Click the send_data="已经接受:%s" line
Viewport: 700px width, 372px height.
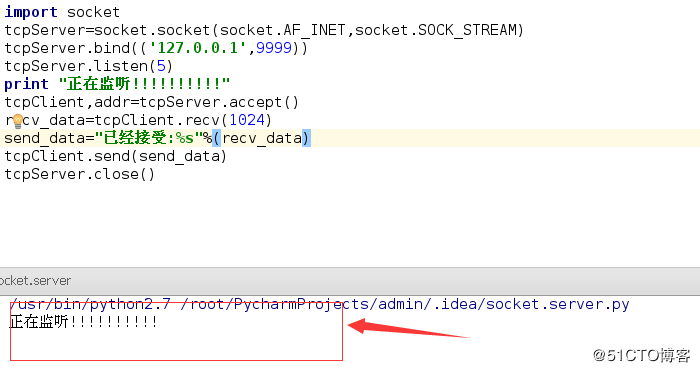[157, 138]
